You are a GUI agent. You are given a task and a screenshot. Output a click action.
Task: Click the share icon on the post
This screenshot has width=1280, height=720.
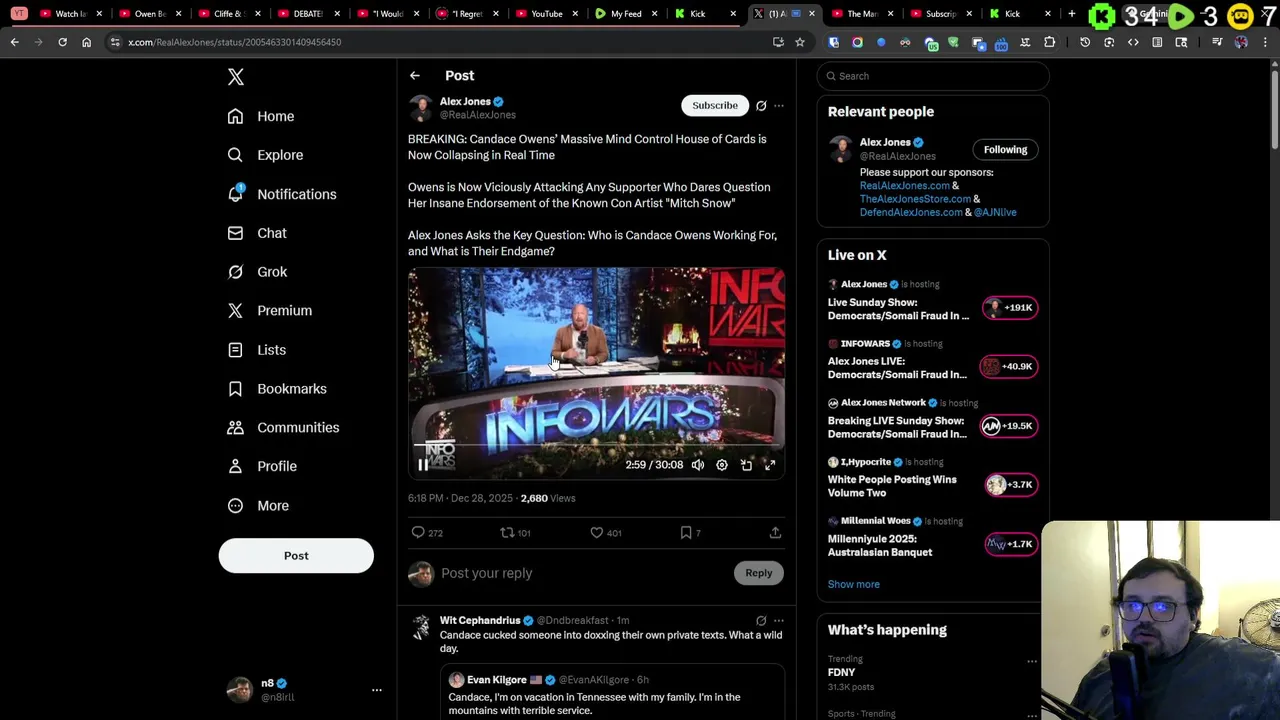[775, 533]
